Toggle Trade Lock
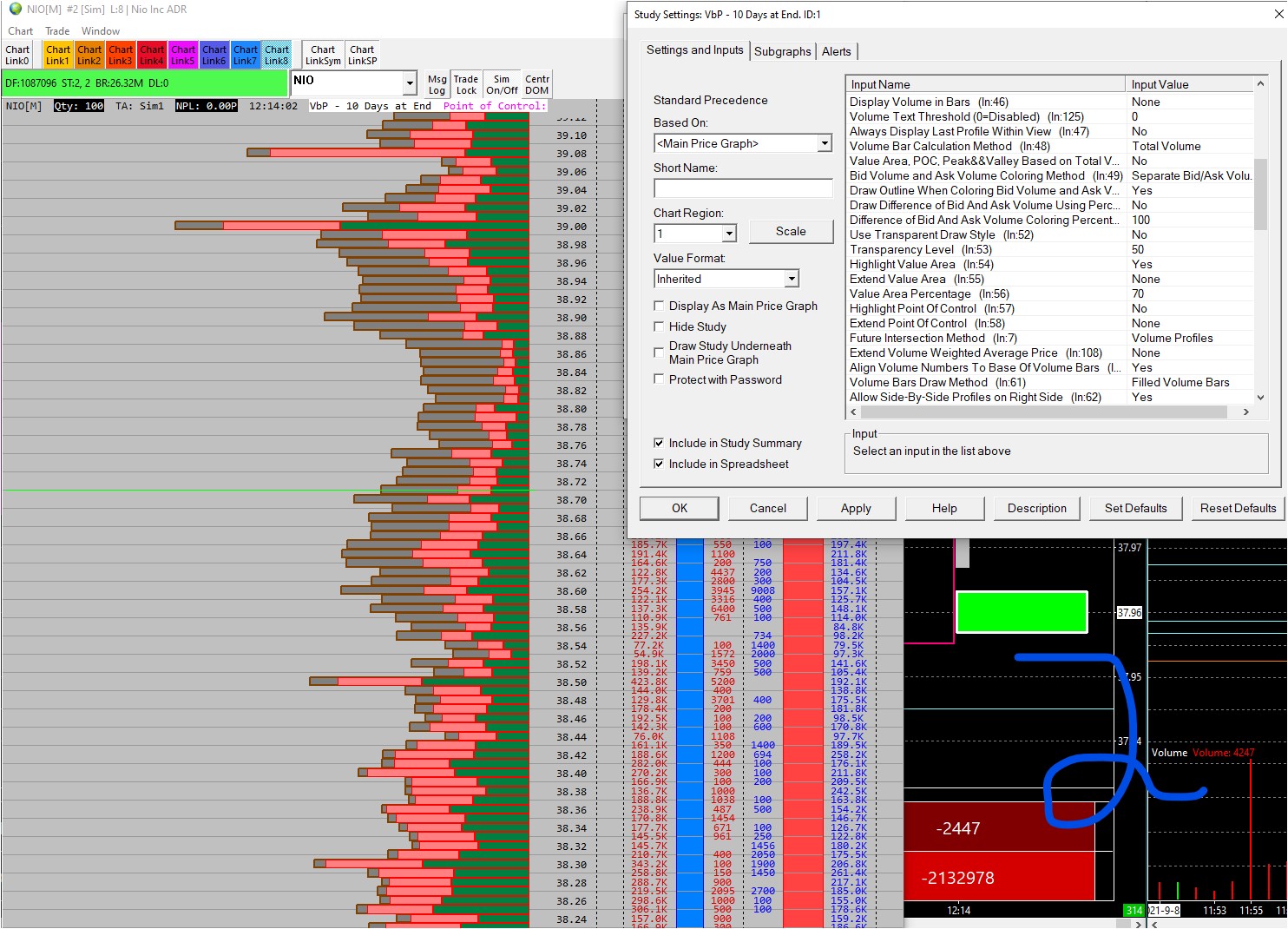 (466, 84)
